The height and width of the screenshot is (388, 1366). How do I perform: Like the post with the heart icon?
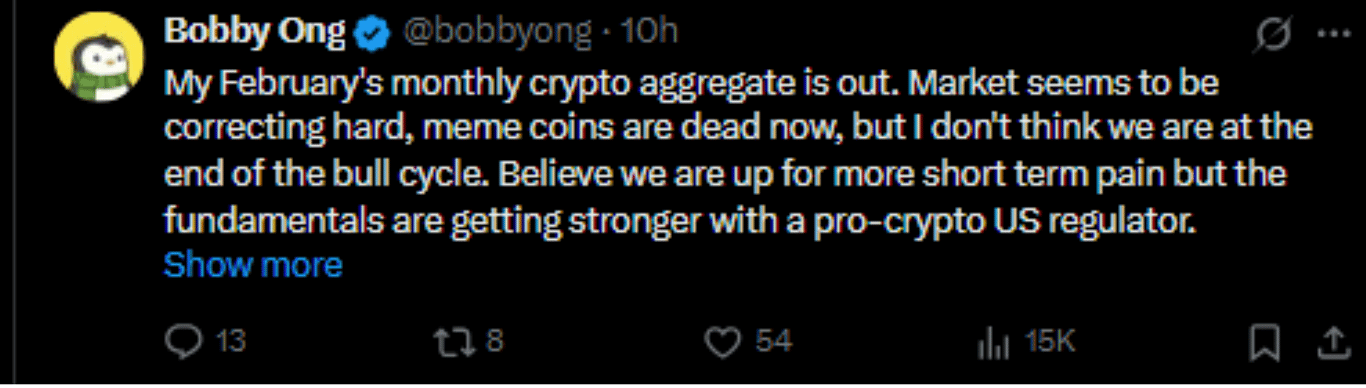(722, 343)
